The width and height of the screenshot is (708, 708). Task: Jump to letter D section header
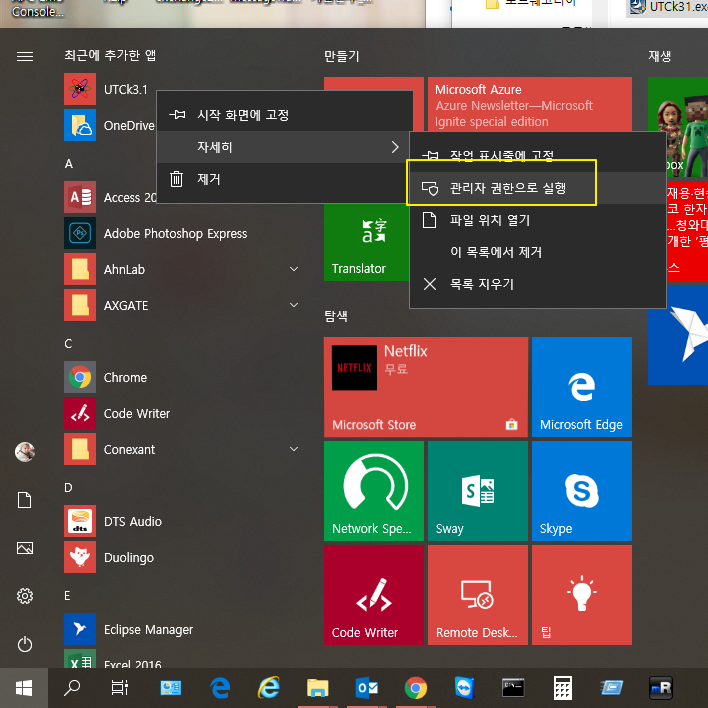click(x=68, y=488)
